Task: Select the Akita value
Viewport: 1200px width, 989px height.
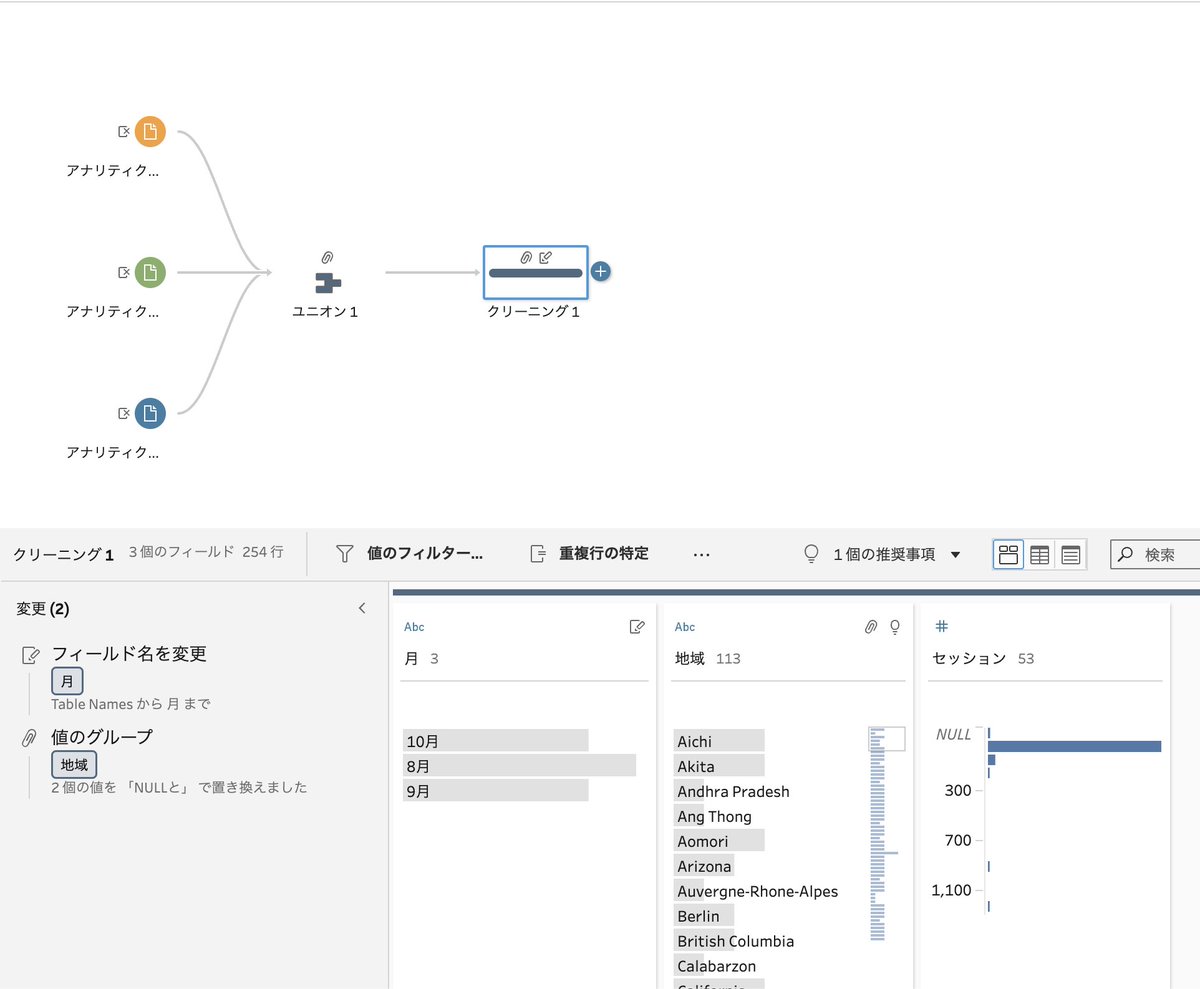Action: [719, 766]
